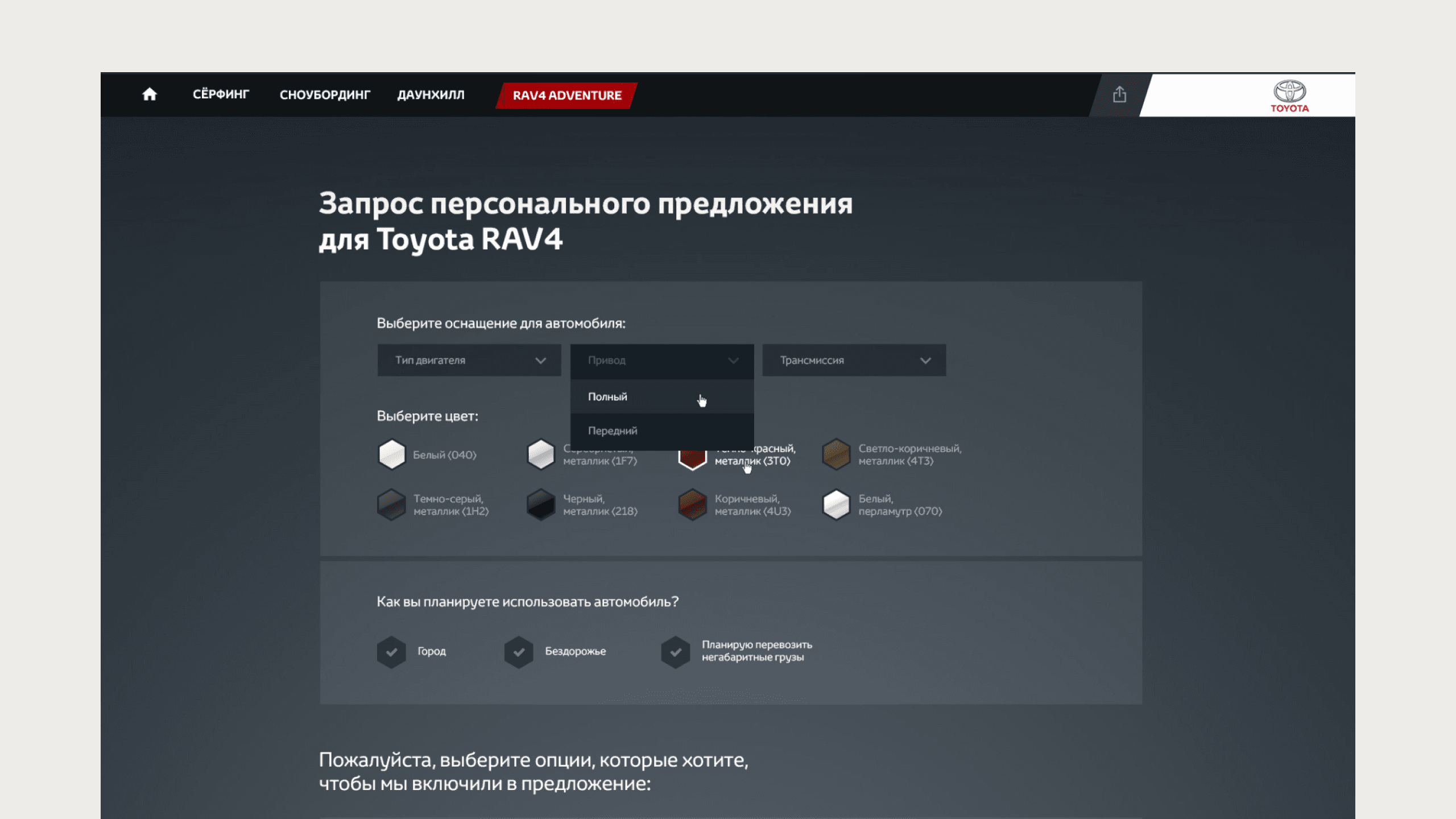
Task: Open the СЁРФИНГ section
Action: [221, 94]
